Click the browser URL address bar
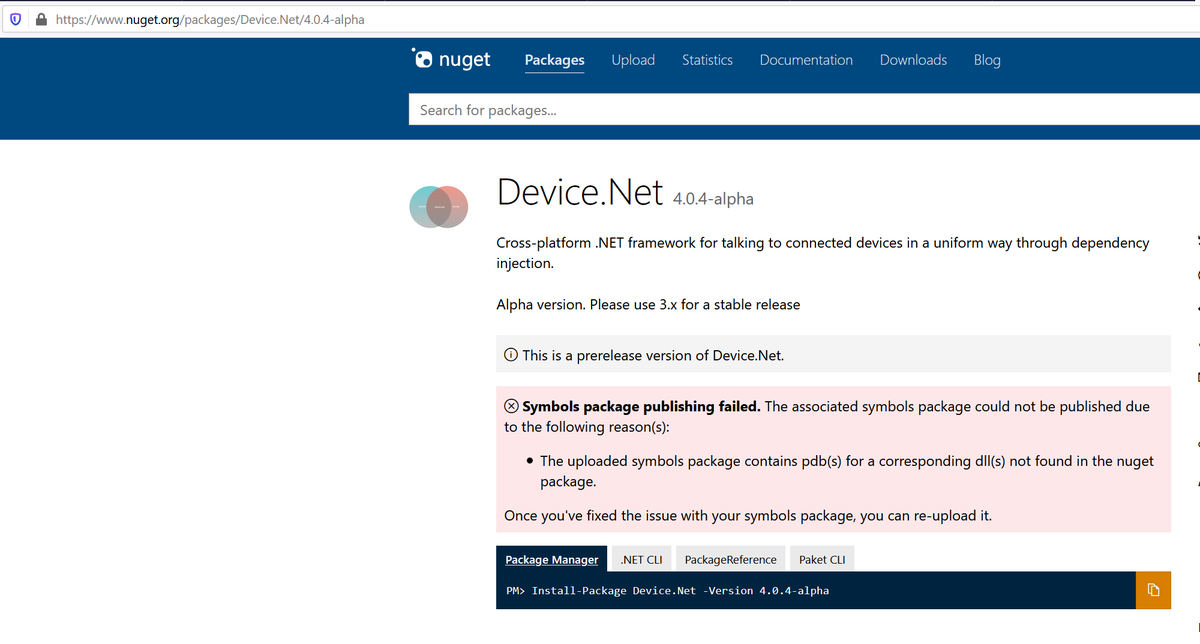Image resolution: width=1200 pixels, height=644 pixels. (x=600, y=19)
